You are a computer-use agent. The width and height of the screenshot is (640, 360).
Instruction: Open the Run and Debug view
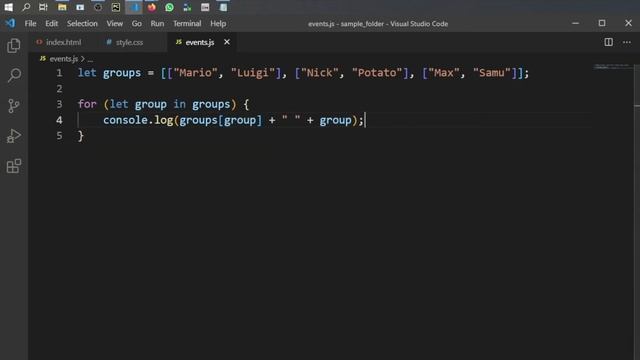pyautogui.click(x=14, y=136)
